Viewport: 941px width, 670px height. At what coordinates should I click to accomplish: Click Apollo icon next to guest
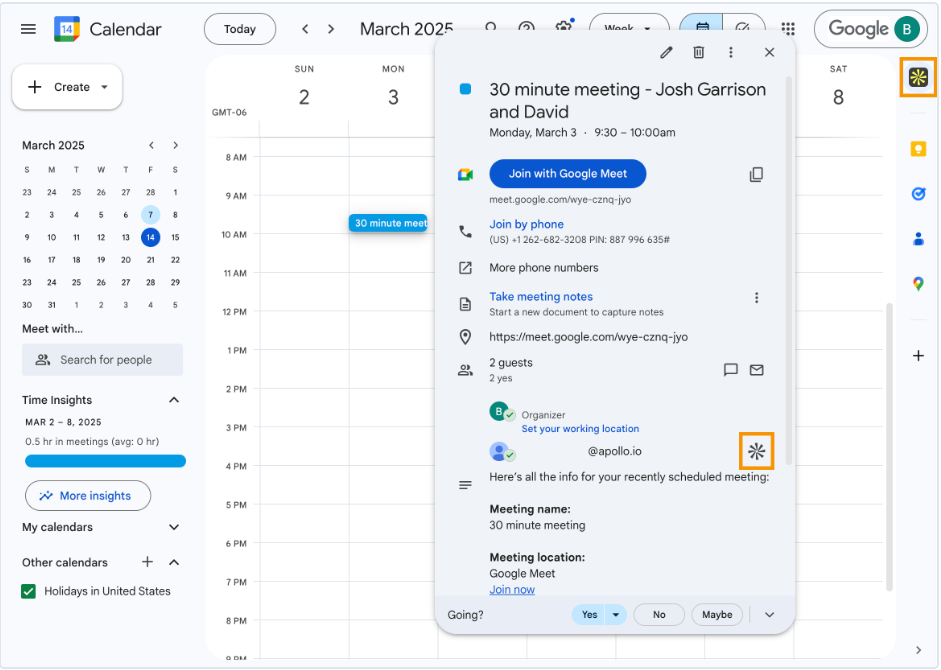point(756,451)
